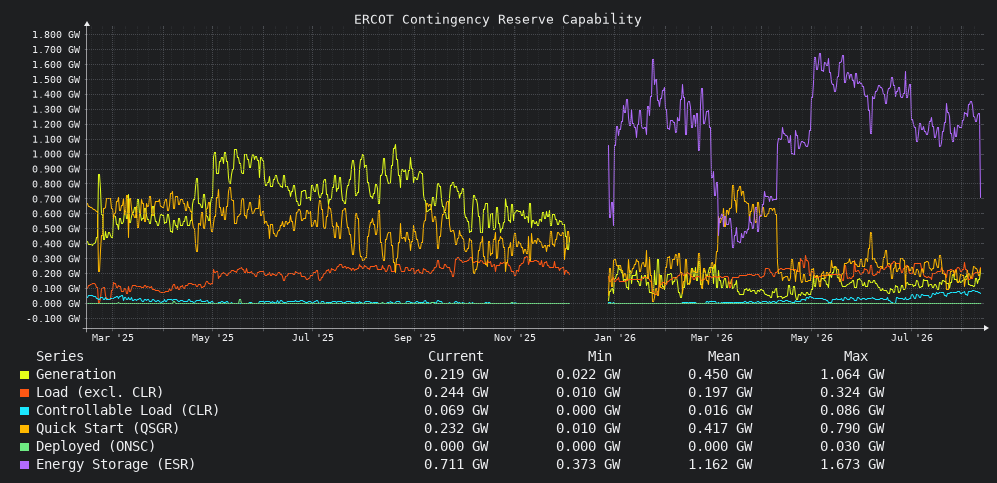
Task: Click the Jul '25 x-axis label
Action: [x=313, y=338]
